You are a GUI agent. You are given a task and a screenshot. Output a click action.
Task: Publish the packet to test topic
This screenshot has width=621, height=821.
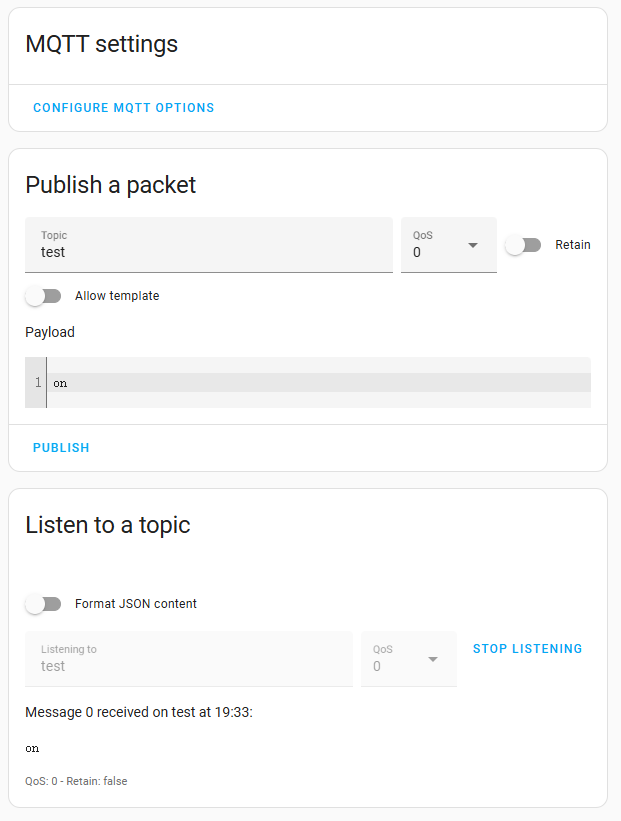(x=60, y=447)
